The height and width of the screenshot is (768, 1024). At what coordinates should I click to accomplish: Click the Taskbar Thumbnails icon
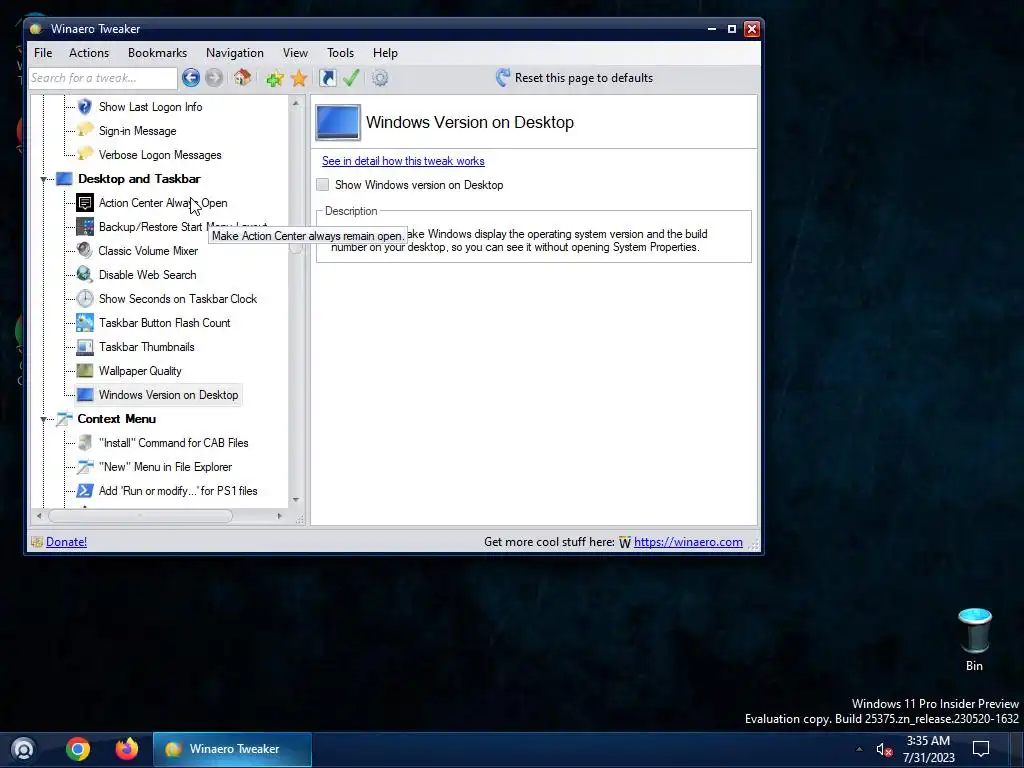point(85,347)
